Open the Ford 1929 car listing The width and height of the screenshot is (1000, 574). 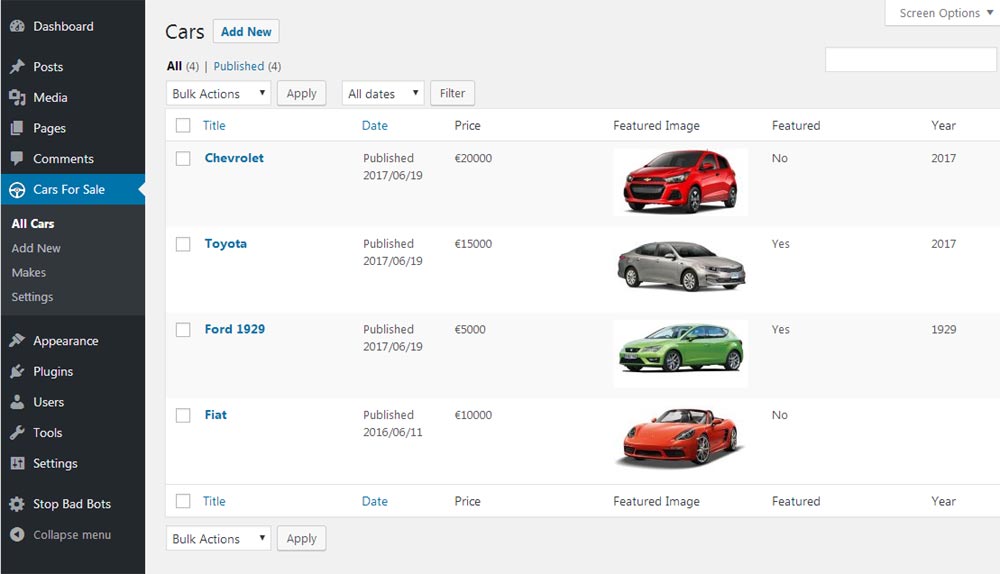click(x=234, y=329)
